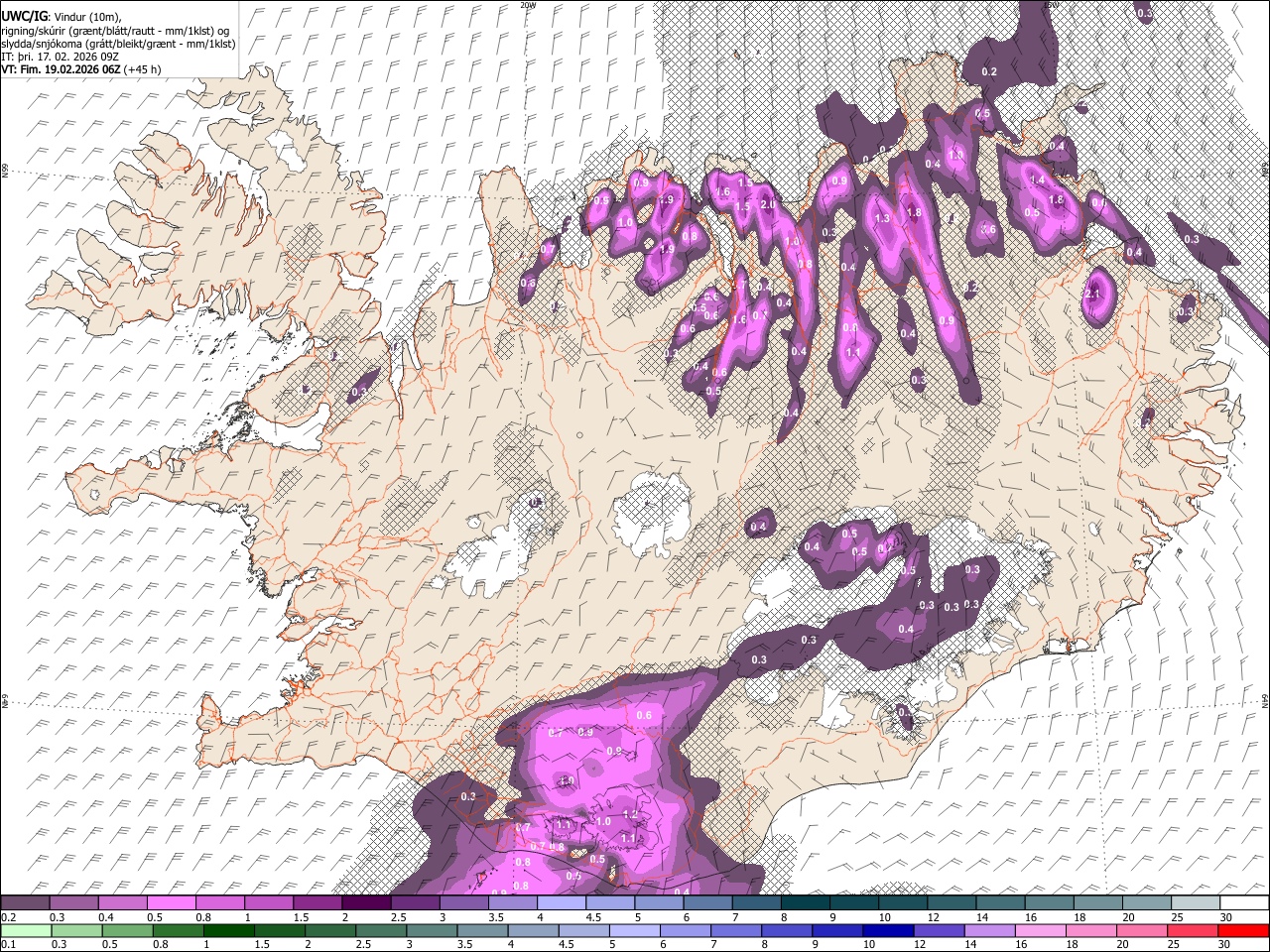
Task: Click upper legend swatch at 16
Action: 1049,903
